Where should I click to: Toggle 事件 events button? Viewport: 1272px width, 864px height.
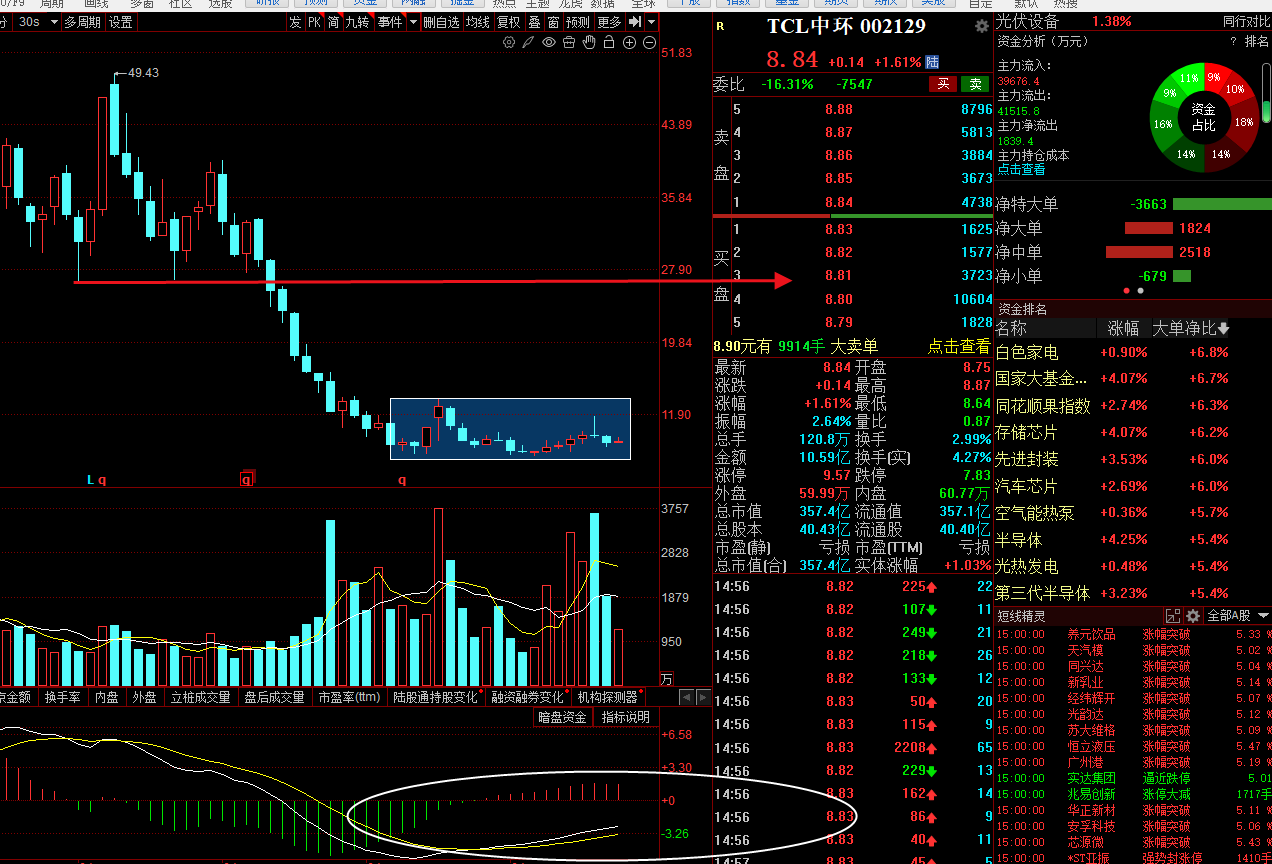(x=390, y=22)
